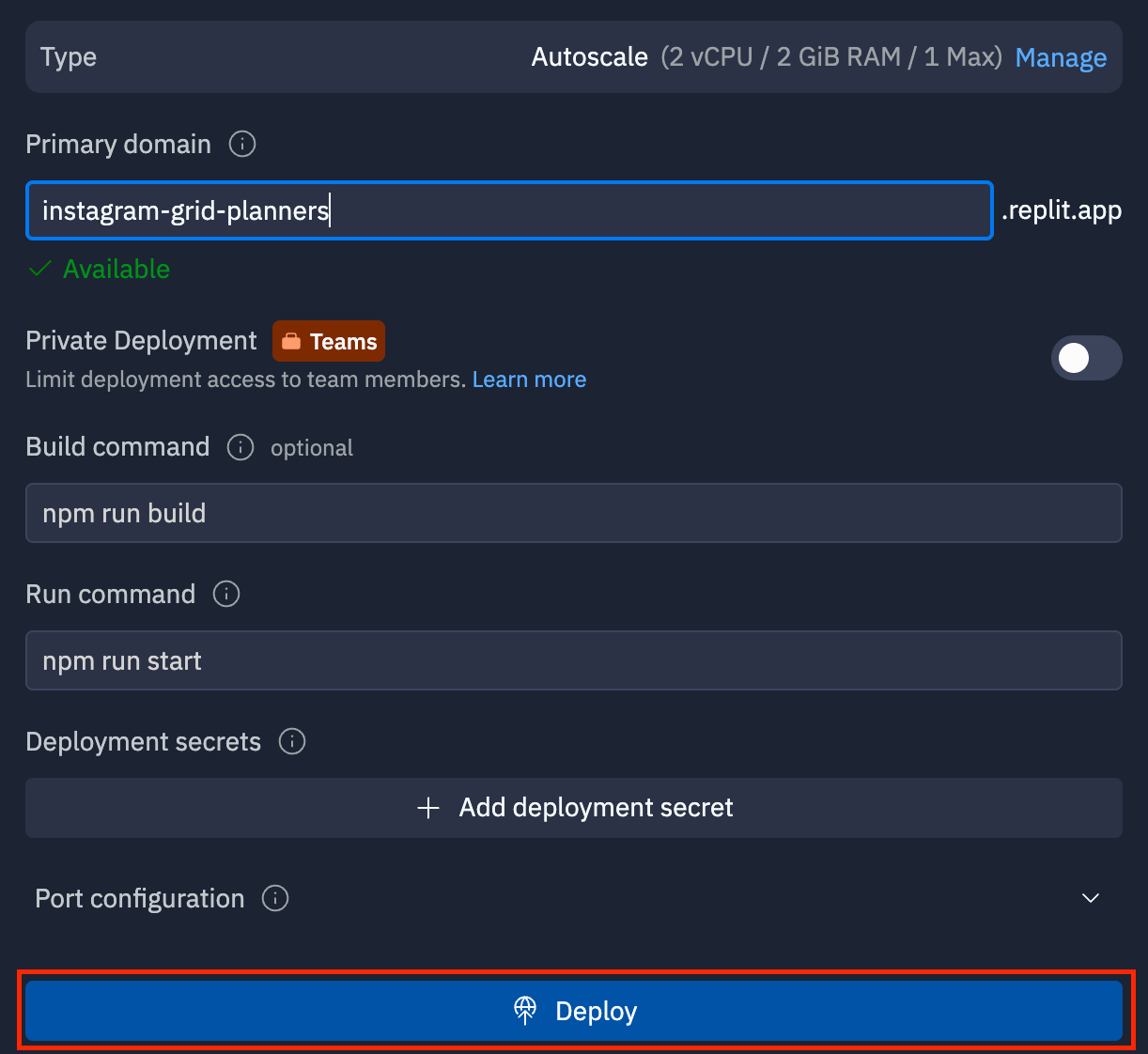Screen dimensions: 1148x1054
Task: Click the Primary domain info icon
Action: (x=242, y=145)
